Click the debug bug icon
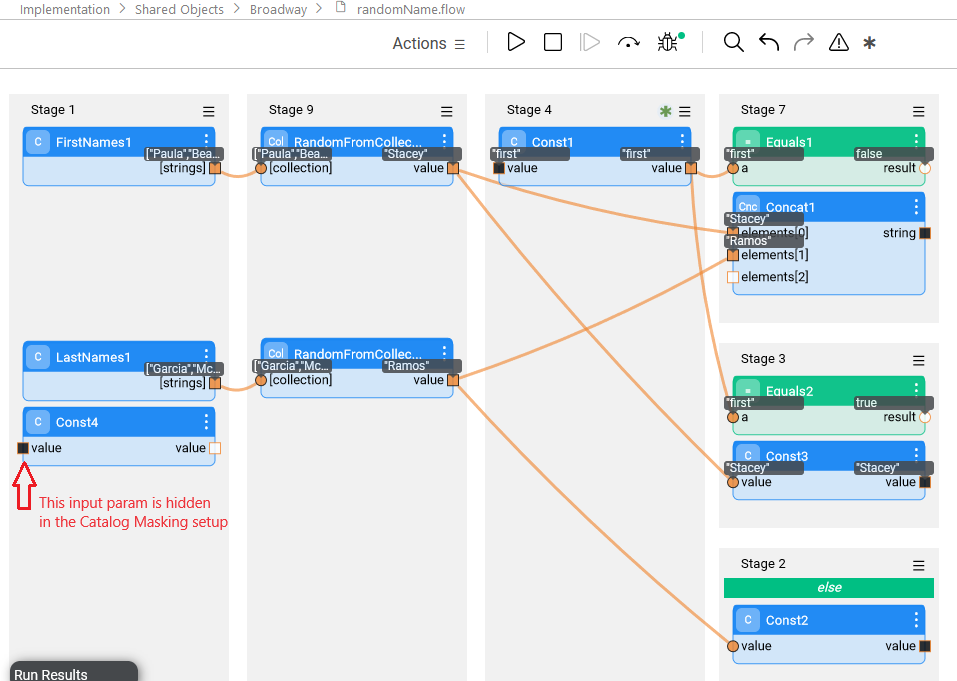Screen dimensions: 957x681 pyautogui.click(x=667, y=42)
